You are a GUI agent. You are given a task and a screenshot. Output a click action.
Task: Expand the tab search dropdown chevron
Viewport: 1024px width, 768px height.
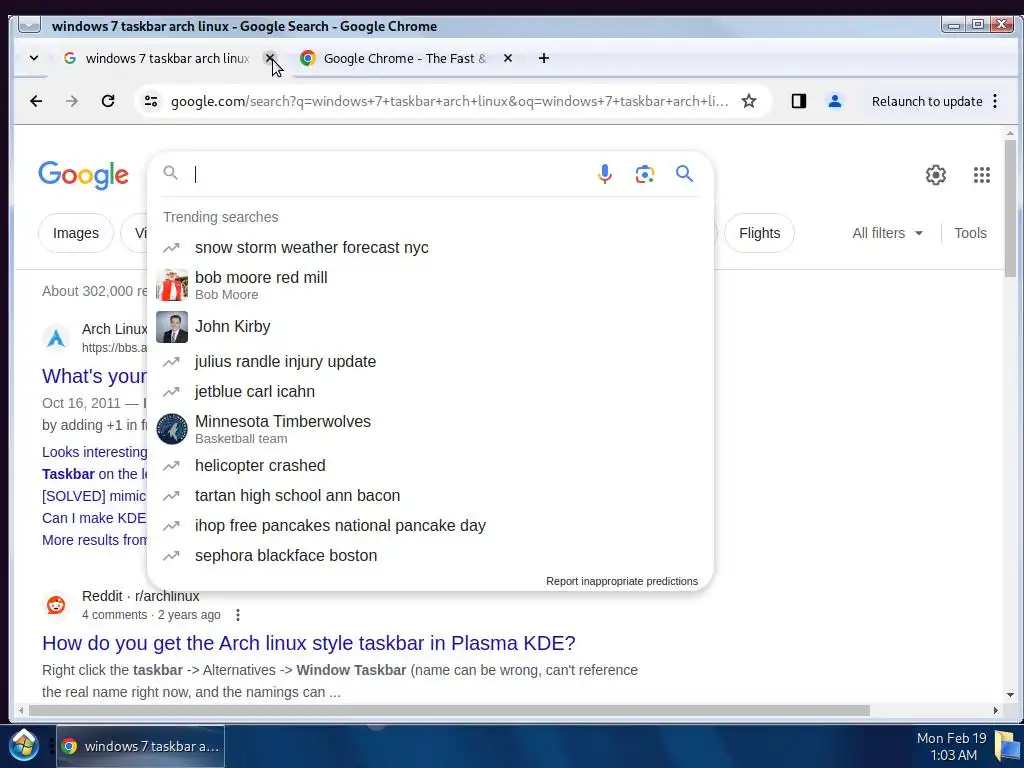pos(34,58)
